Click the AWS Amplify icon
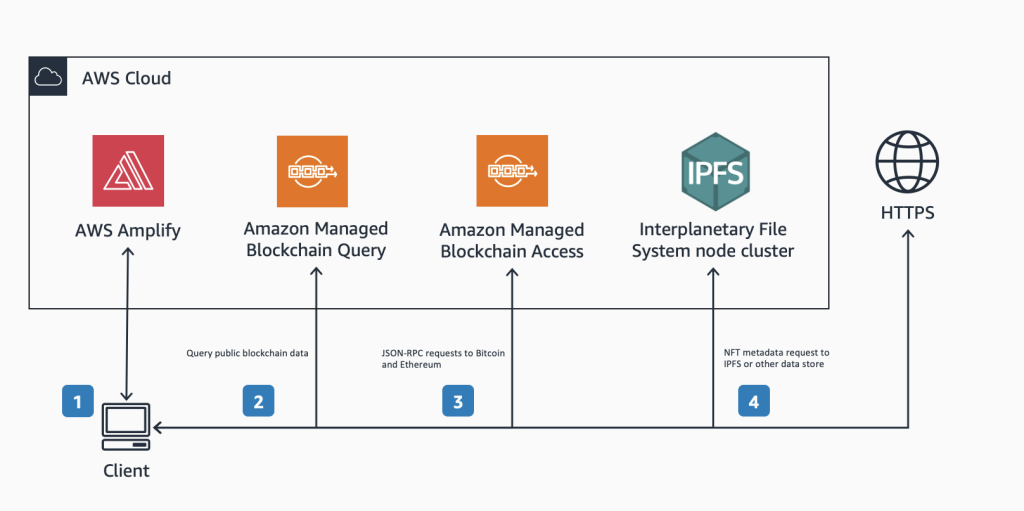This screenshot has height=511, width=1024. (128, 171)
